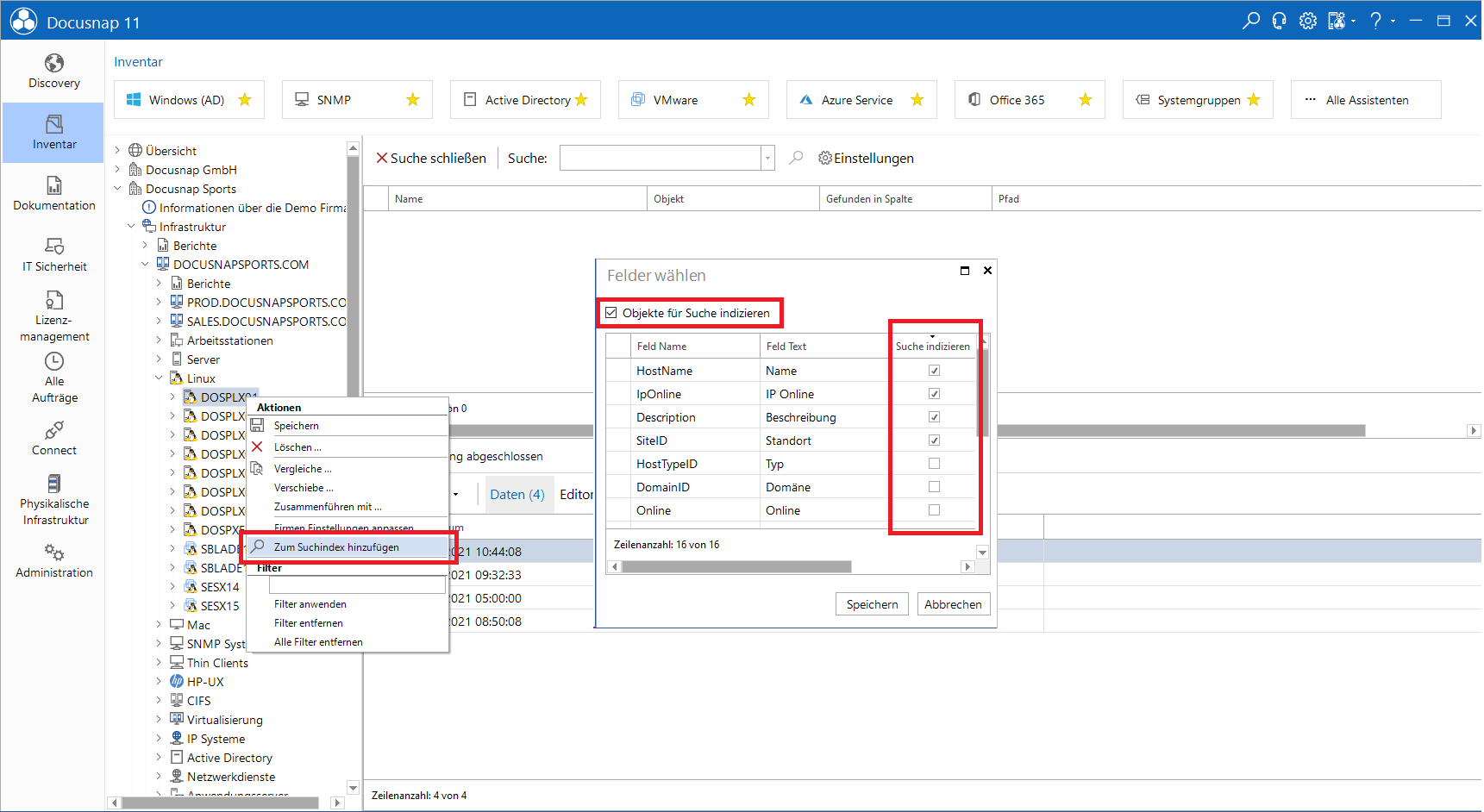
Task: Open the Connect section
Action: (x=53, y=439)
